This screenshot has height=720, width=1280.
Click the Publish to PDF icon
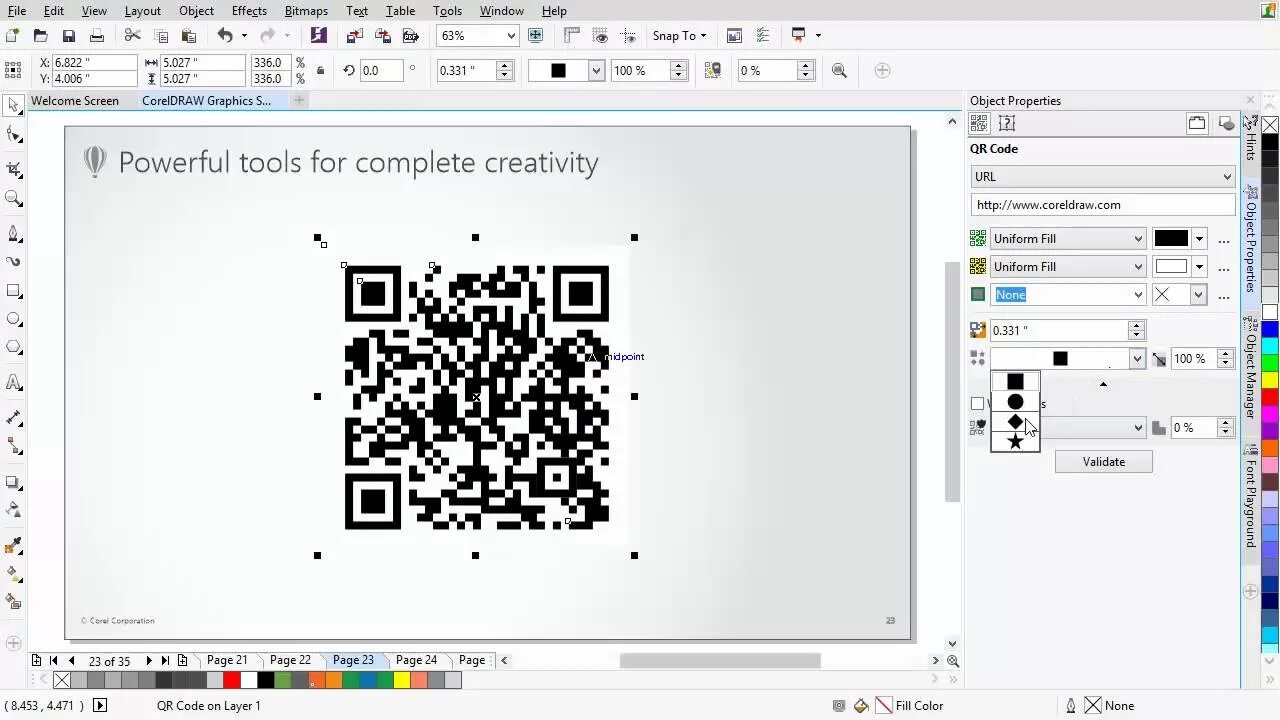tap(410, 35)
